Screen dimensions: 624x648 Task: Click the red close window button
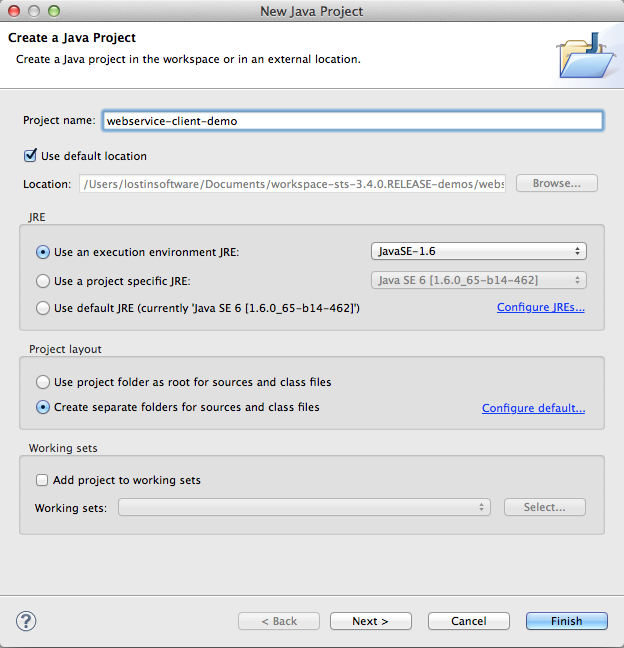[x=14, y=11]
